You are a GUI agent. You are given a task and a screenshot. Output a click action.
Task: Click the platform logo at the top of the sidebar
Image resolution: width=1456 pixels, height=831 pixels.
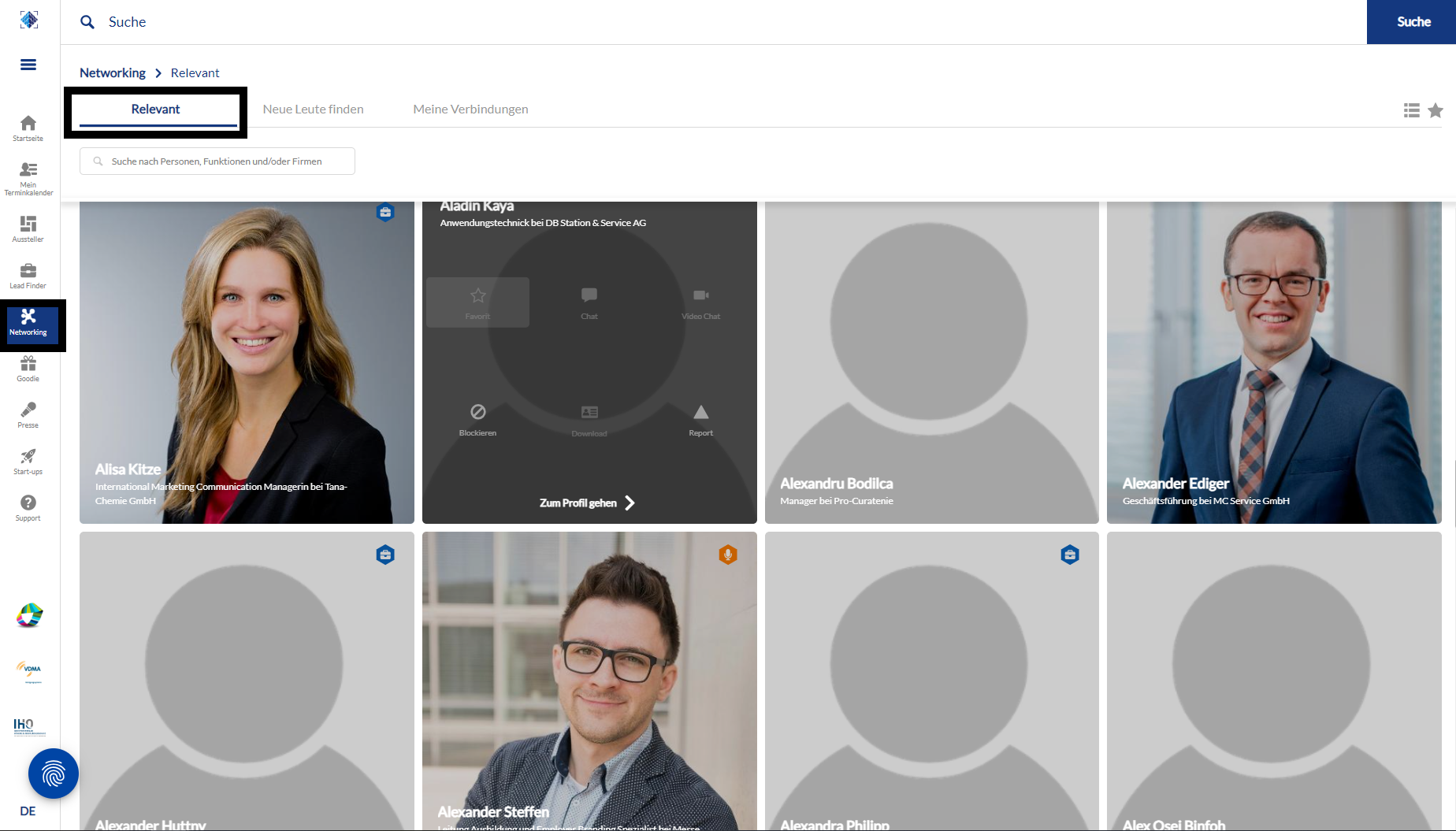click(x=29, y=20)
